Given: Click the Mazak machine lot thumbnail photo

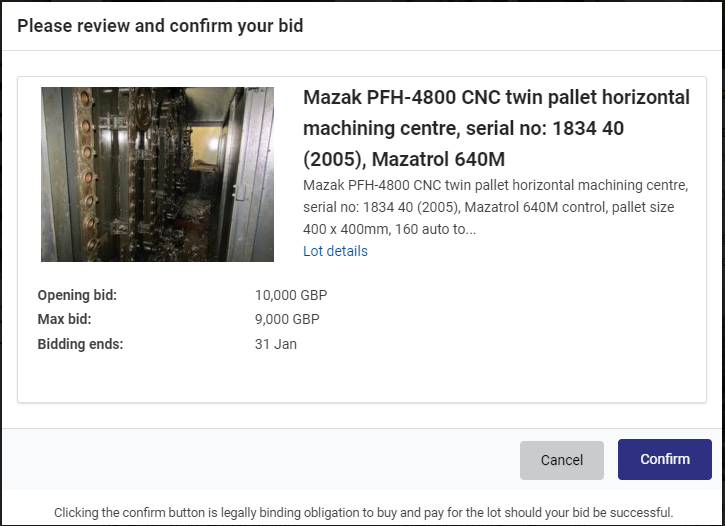Looking at the screenshot, I should click(157, 174).
